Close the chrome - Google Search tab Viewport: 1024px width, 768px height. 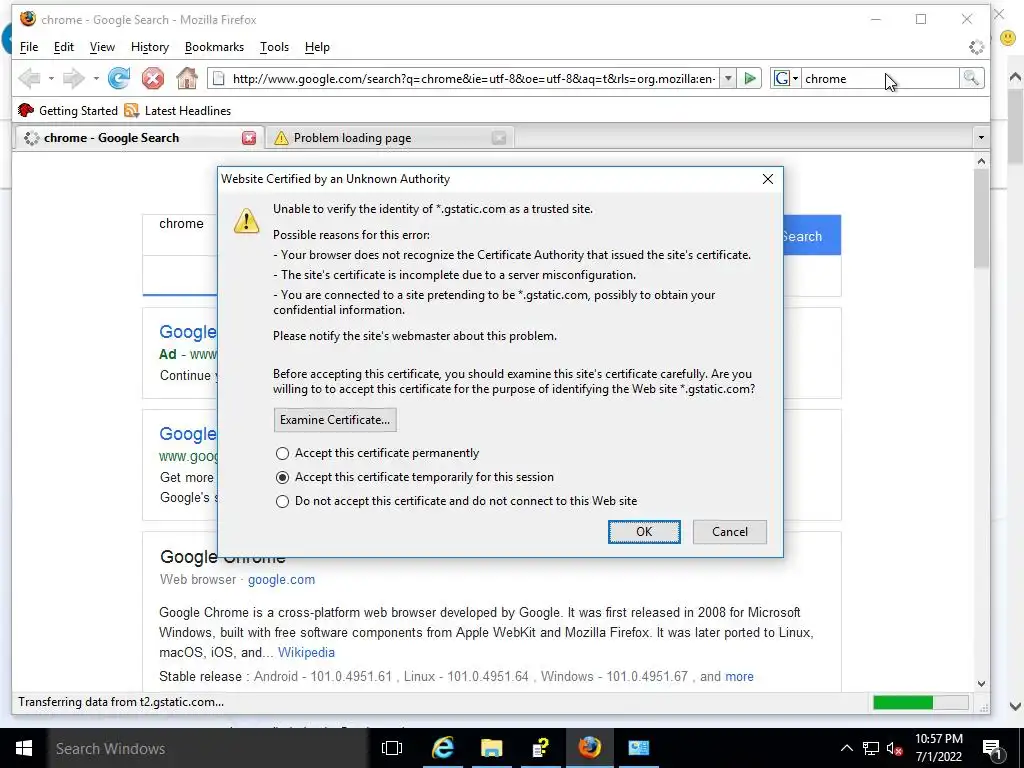(249, 138)
